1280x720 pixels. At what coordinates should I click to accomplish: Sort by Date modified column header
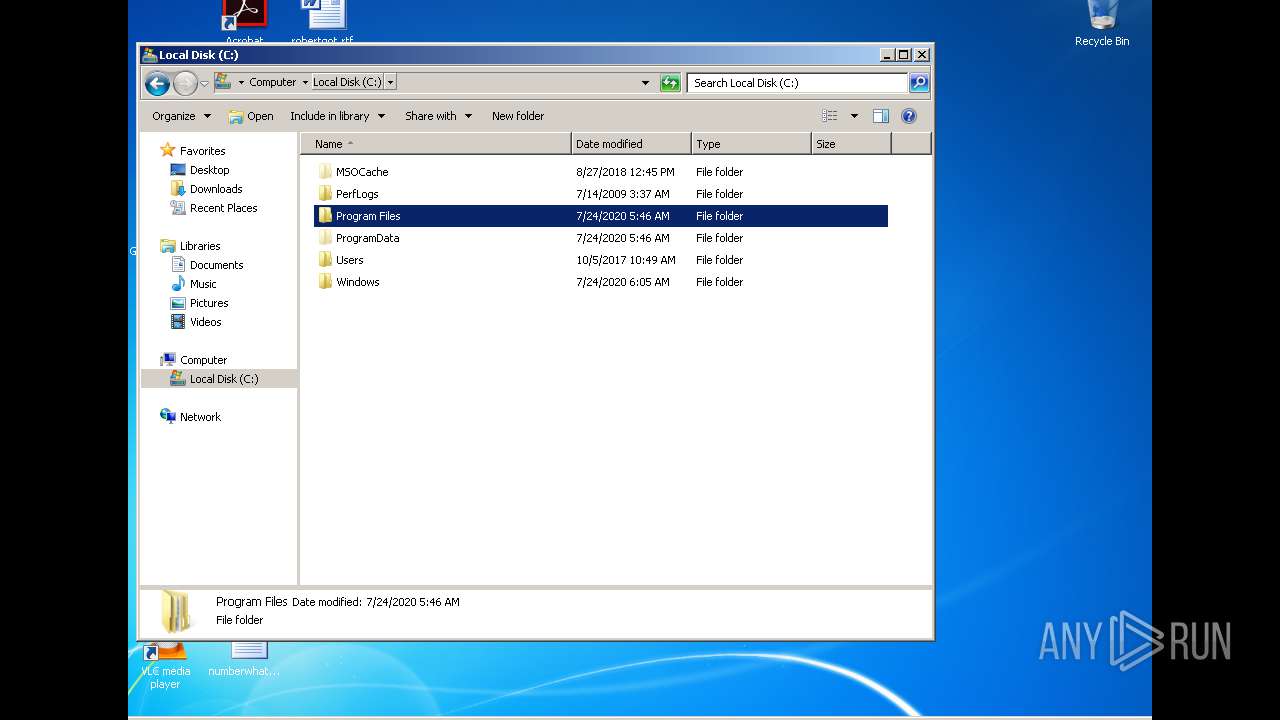[x=631, y=144]
